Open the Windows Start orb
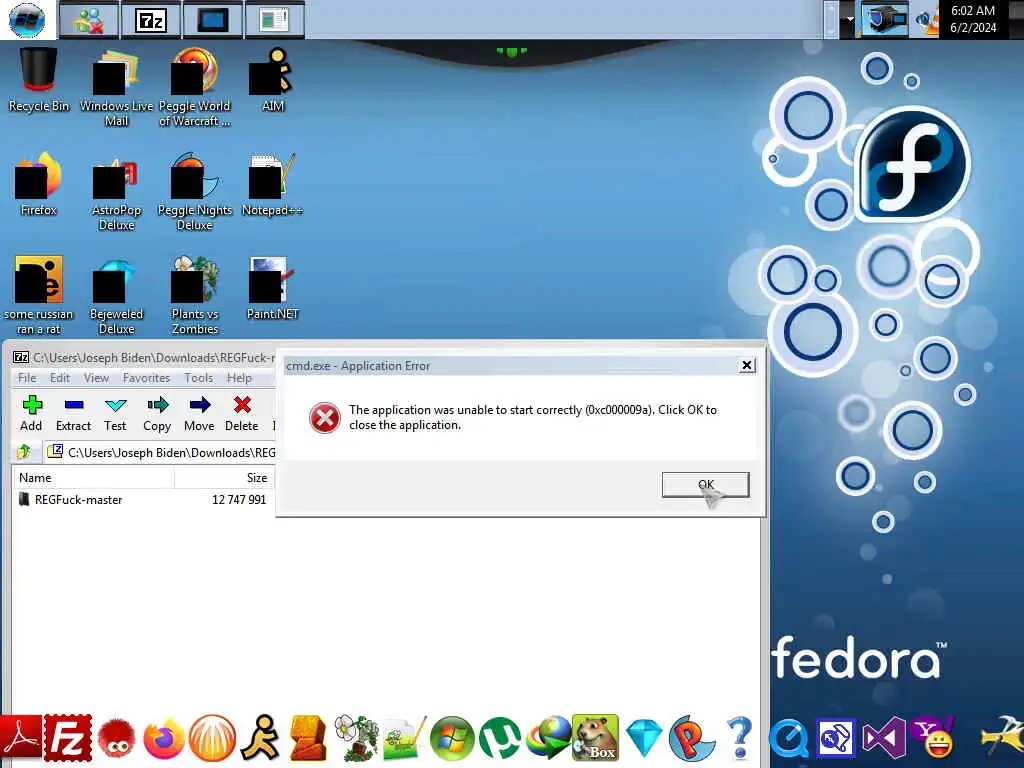 (27, 20)
